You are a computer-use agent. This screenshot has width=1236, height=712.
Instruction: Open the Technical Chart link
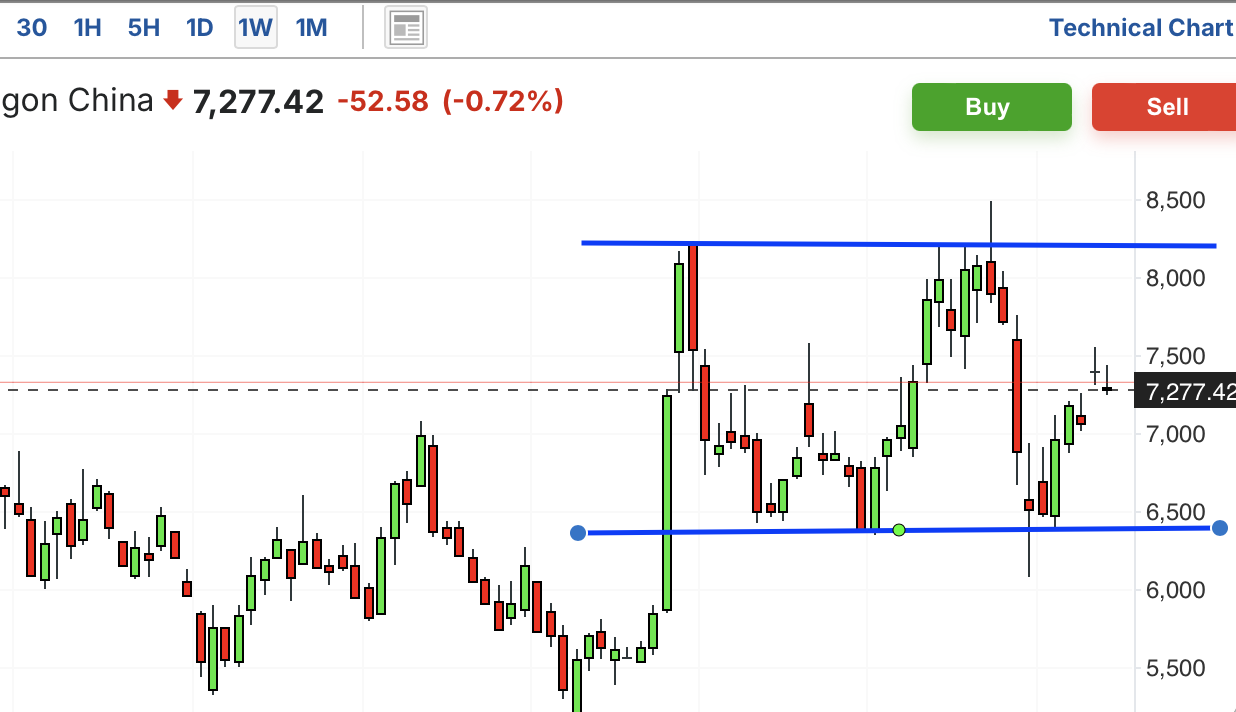point(1141,28)
